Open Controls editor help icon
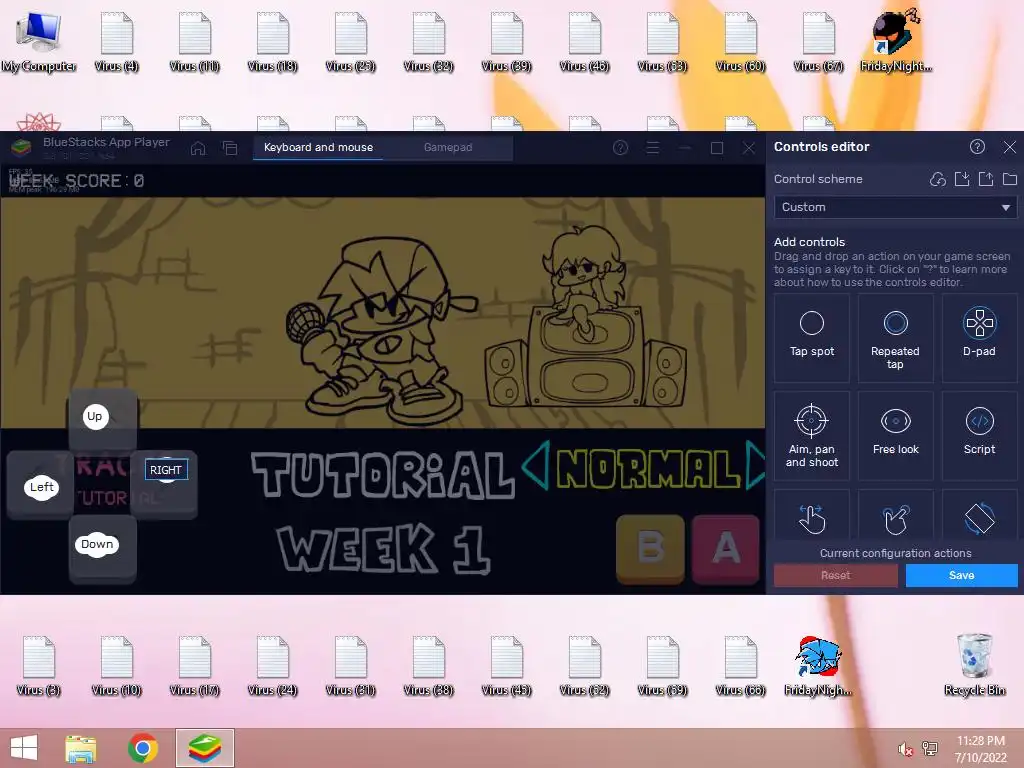The height and width of the screenshot is (768, 1024). [x=977, y=147]
